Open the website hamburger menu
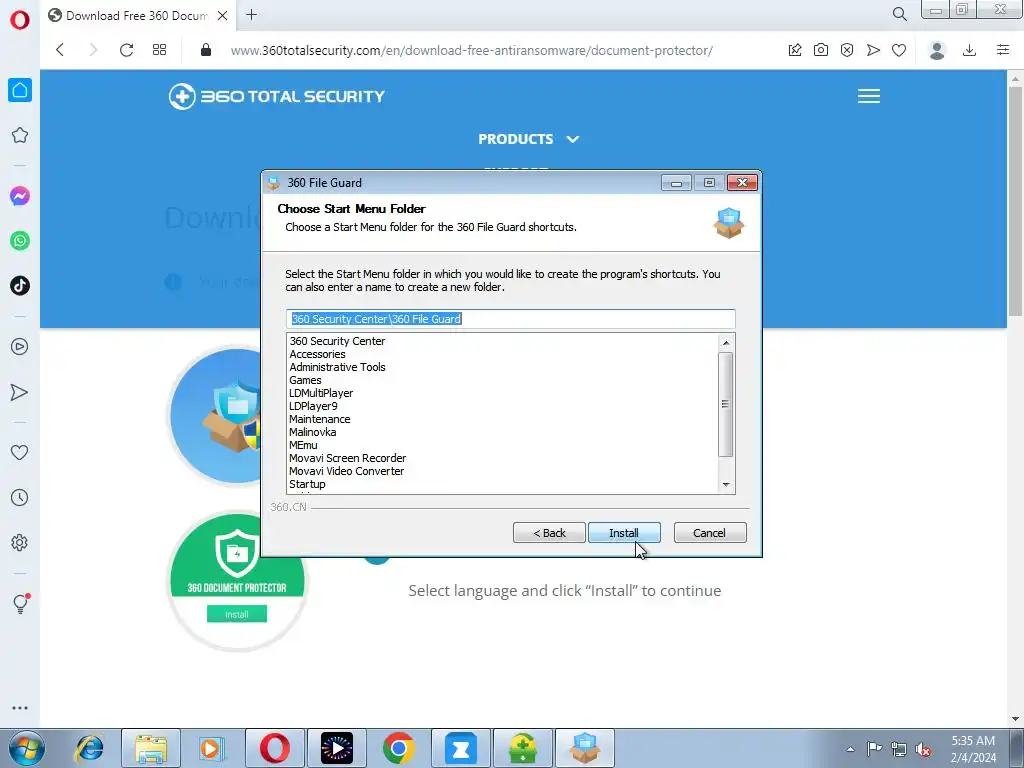This screenshot has height=768, width=1024. (869, 96)
